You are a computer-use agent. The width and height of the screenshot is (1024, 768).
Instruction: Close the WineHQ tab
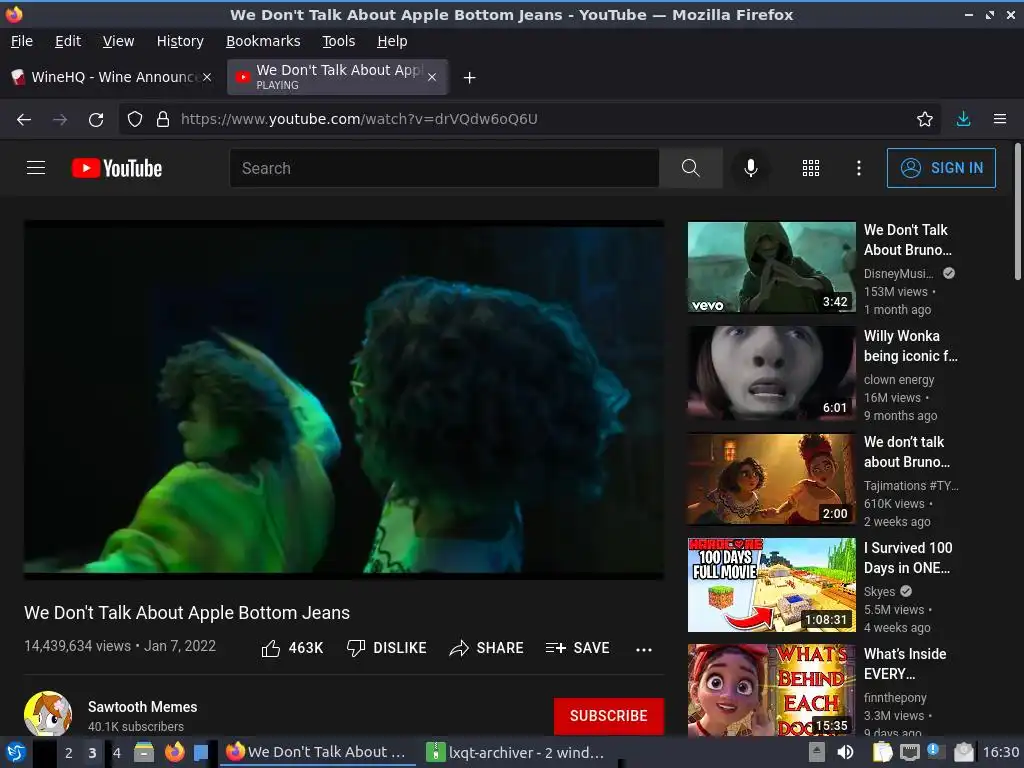207,77
